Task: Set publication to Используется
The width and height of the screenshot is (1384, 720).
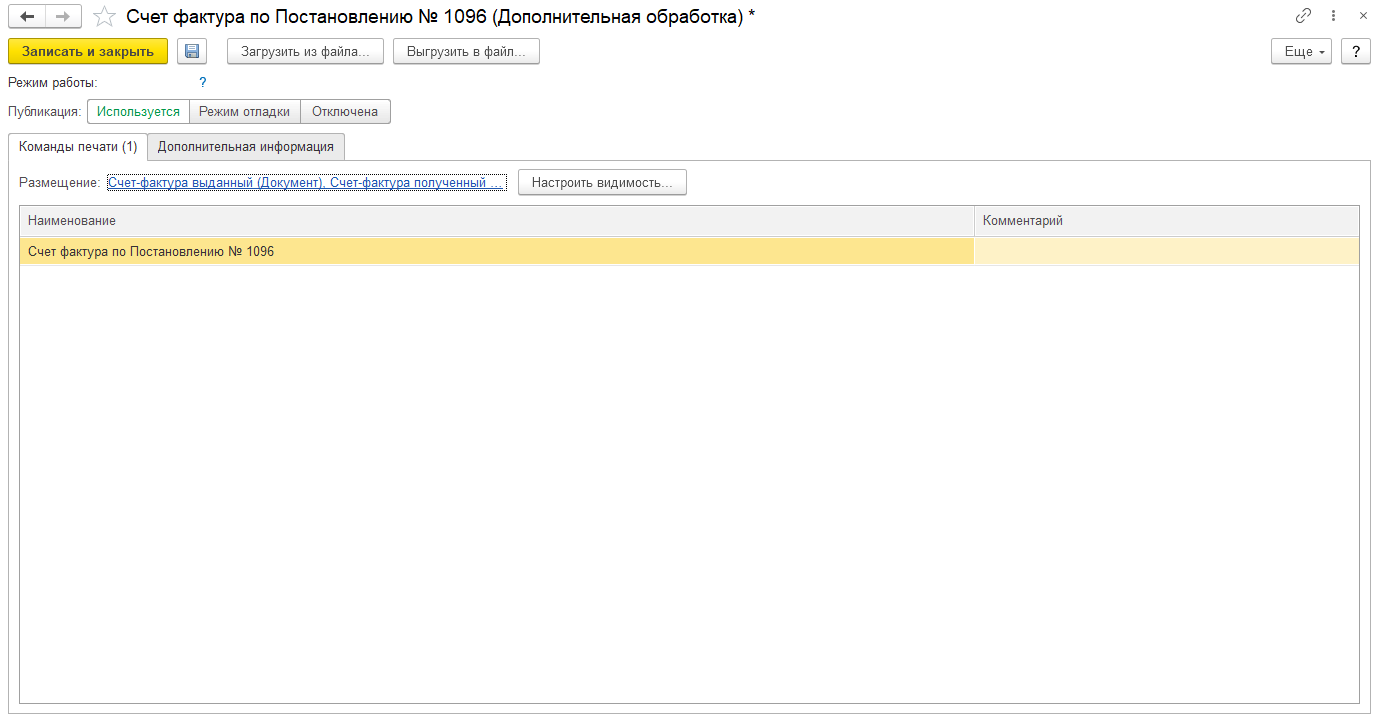Action: (x=138, y=112)
